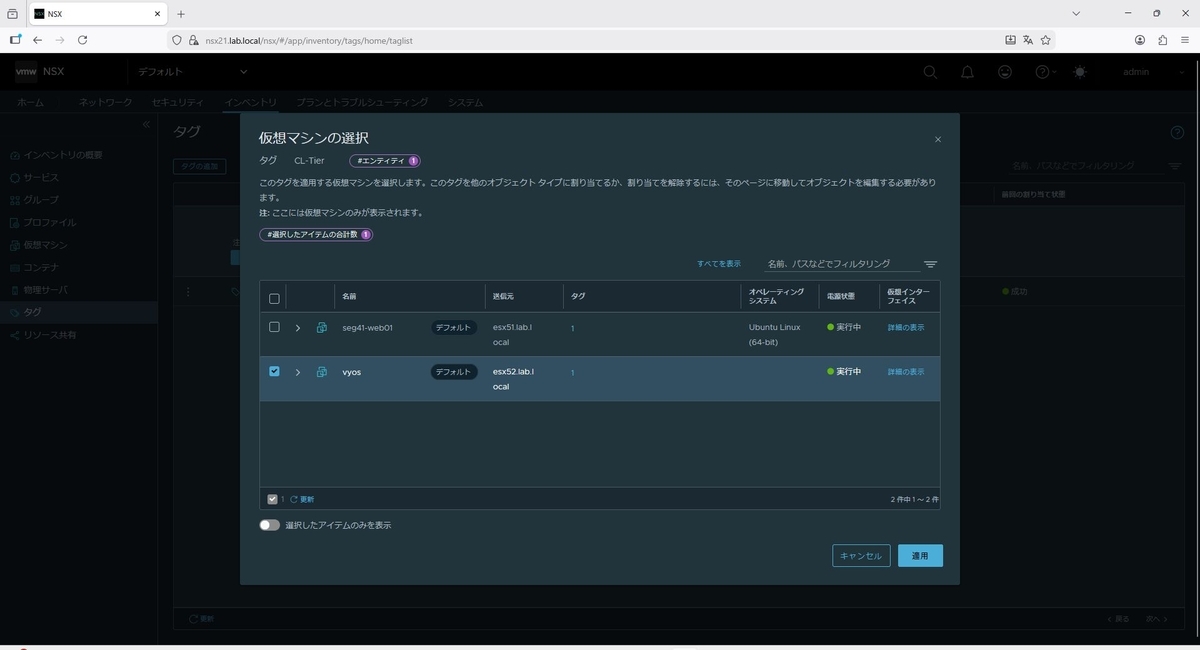Collapse the sidebar with the double-chevron icon
This screenshot has height=650, width=1200.
(146, 124)
